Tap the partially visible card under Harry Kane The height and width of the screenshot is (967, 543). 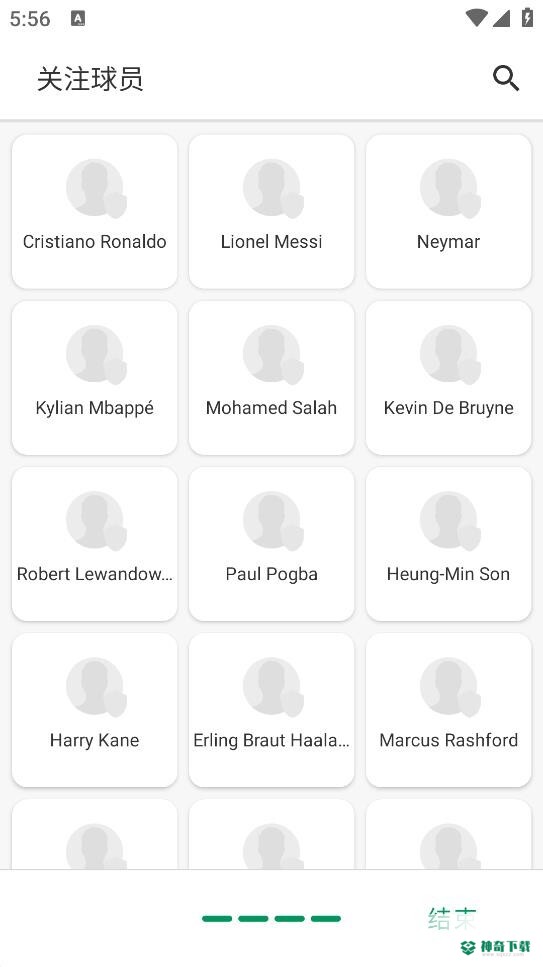94,834
